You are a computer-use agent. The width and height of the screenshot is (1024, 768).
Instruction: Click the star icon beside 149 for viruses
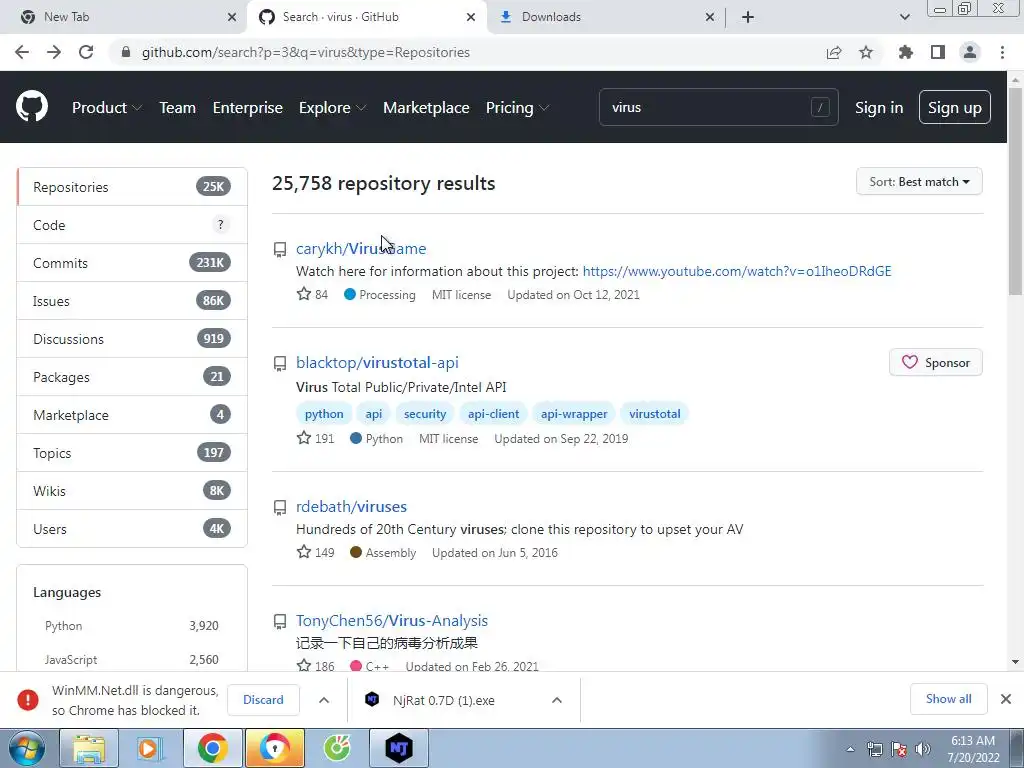click(304, 552)
